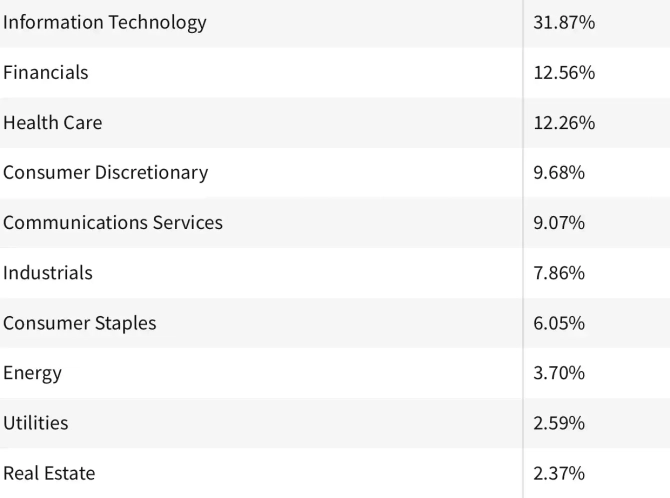Click the Information Technology sector name
Image resolution: width=670 pixels, height=498 pixels.
click(x=105, y=22)
